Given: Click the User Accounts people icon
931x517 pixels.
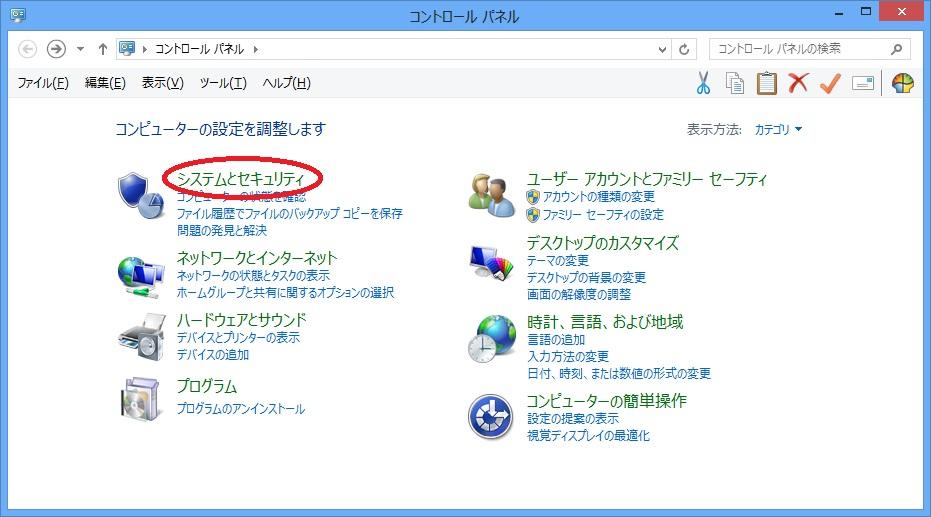Looking at the screenshot, I should (491, 195).
